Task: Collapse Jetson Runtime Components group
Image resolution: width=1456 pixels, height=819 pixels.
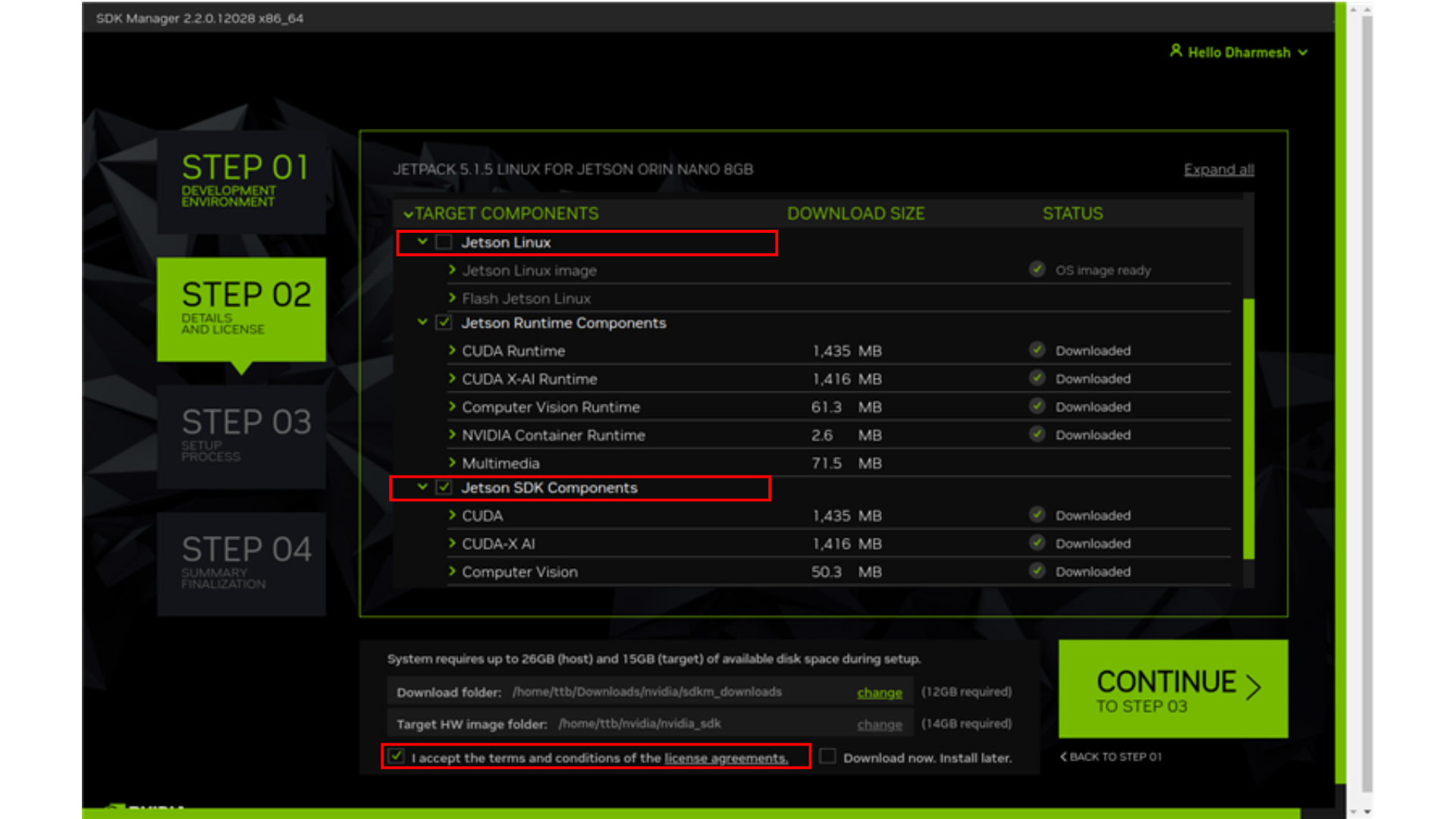Action: click(422, 322)
